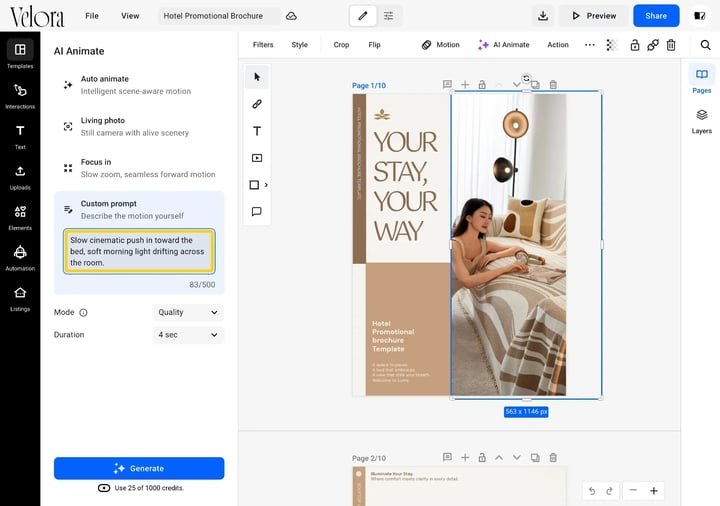Open the Duration 4 sec dropdown
This screenshot has height=506, width=720.
(x=188, y=335)
